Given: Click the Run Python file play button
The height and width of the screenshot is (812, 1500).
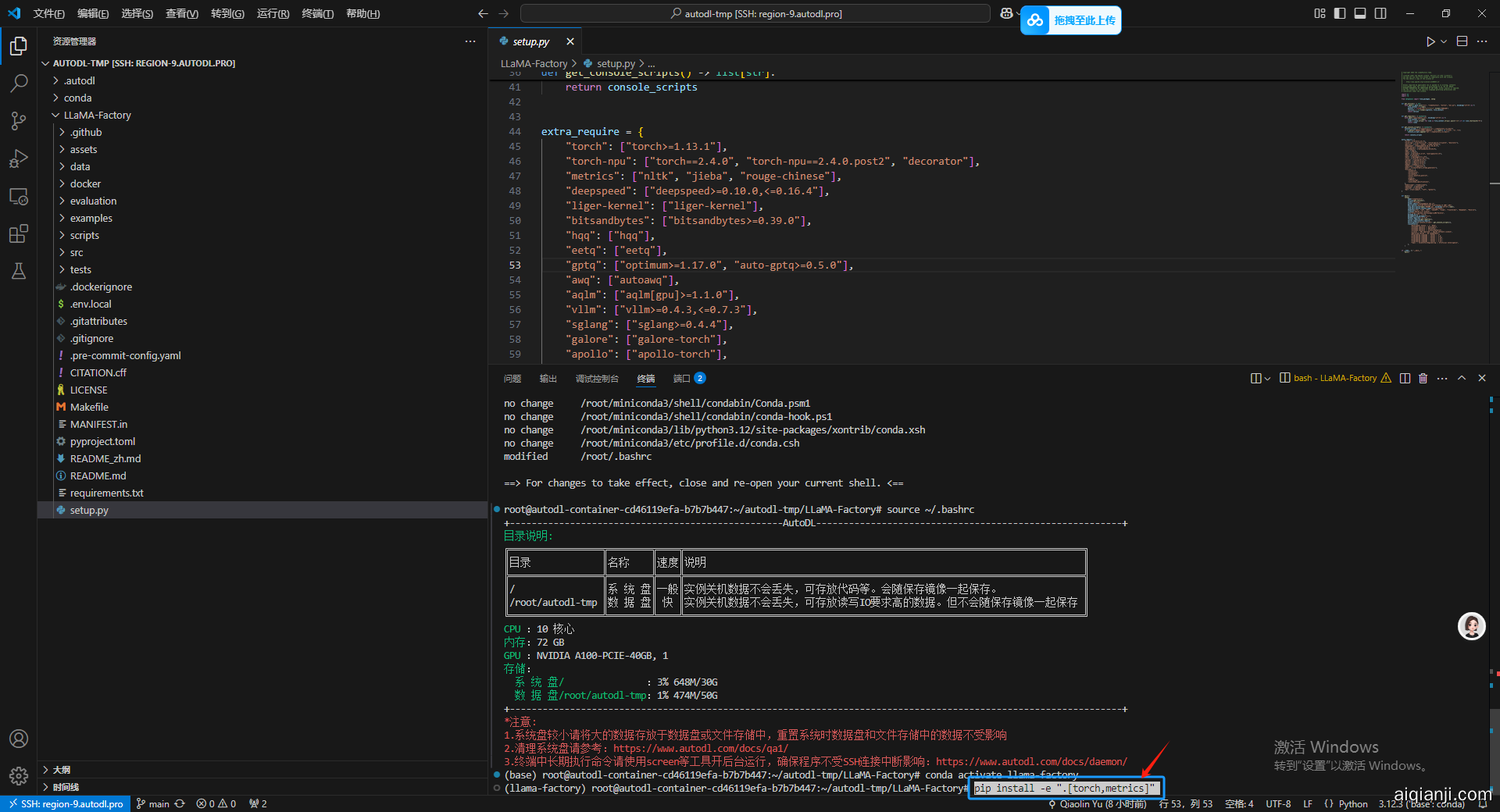Looking at the screenshot, I should (1430, 41).
